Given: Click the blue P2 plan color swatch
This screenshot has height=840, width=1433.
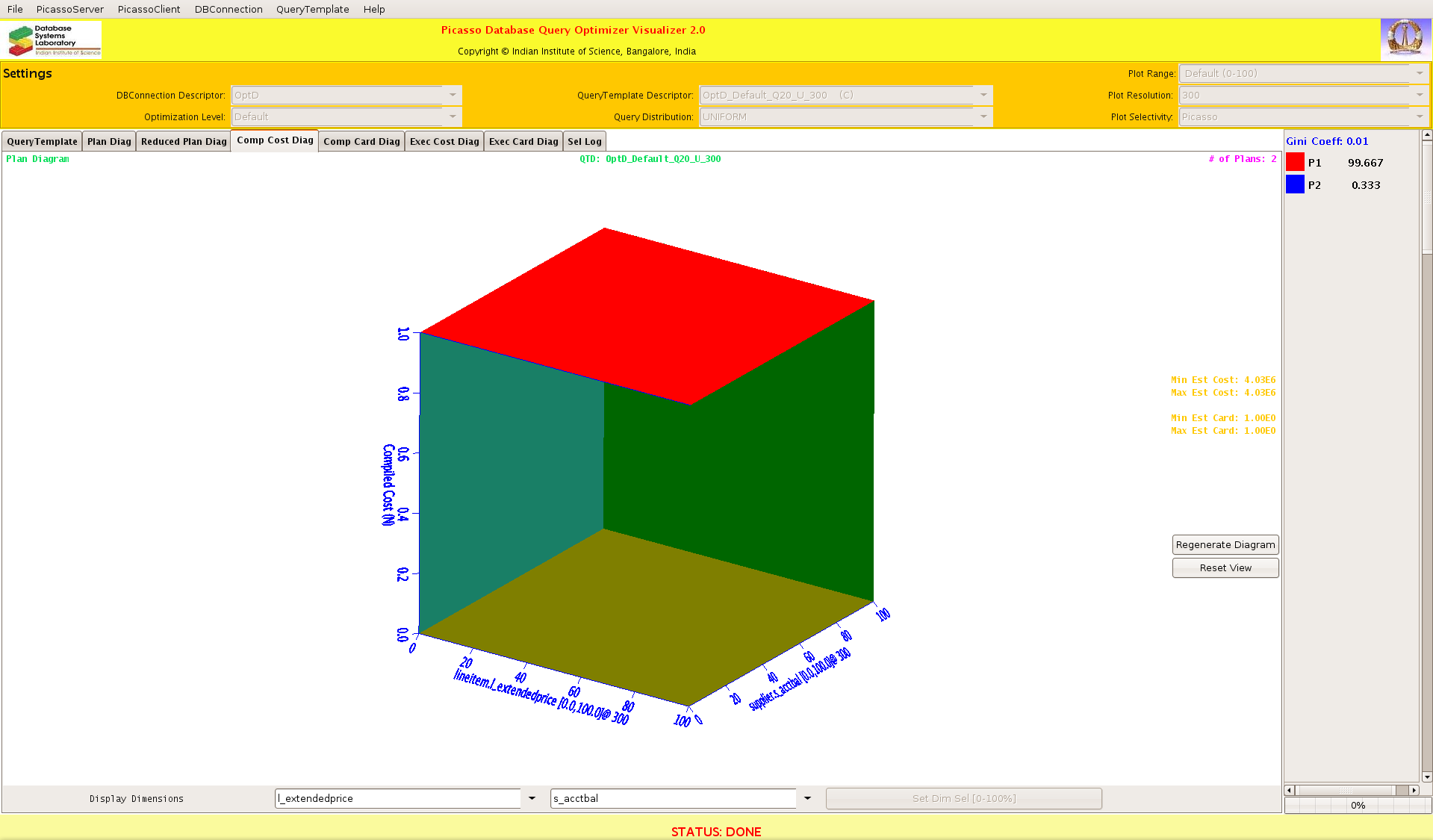Looking at the screenshot, I should click(x=1295, y=185).
